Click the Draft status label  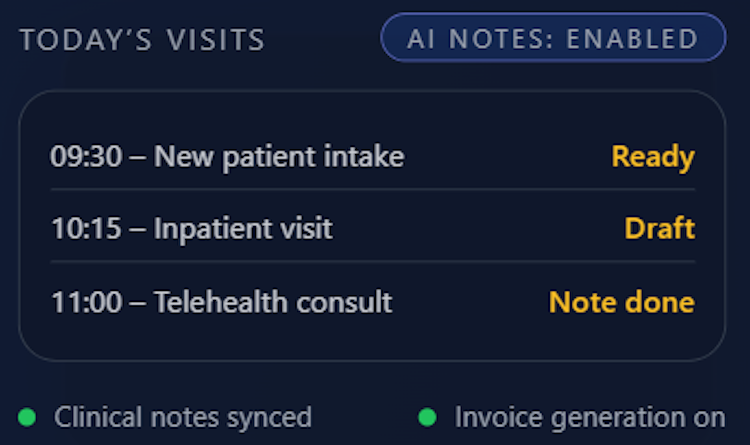tap(660, 229)
